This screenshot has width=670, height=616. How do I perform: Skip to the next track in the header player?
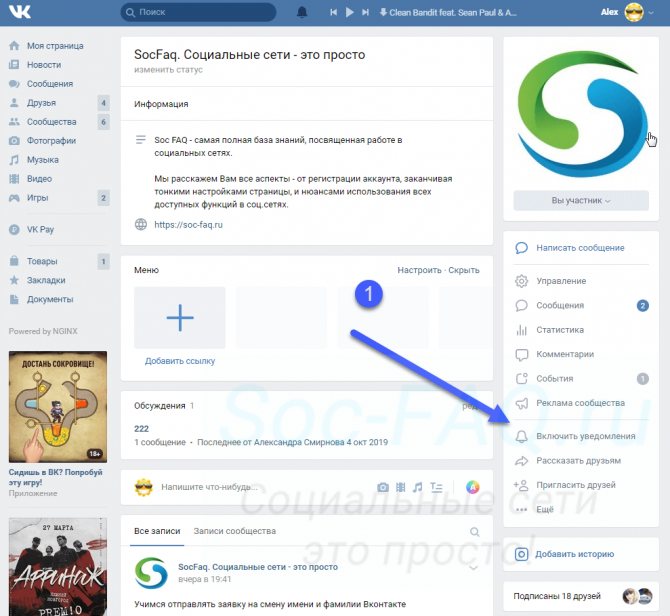(365, 12)
